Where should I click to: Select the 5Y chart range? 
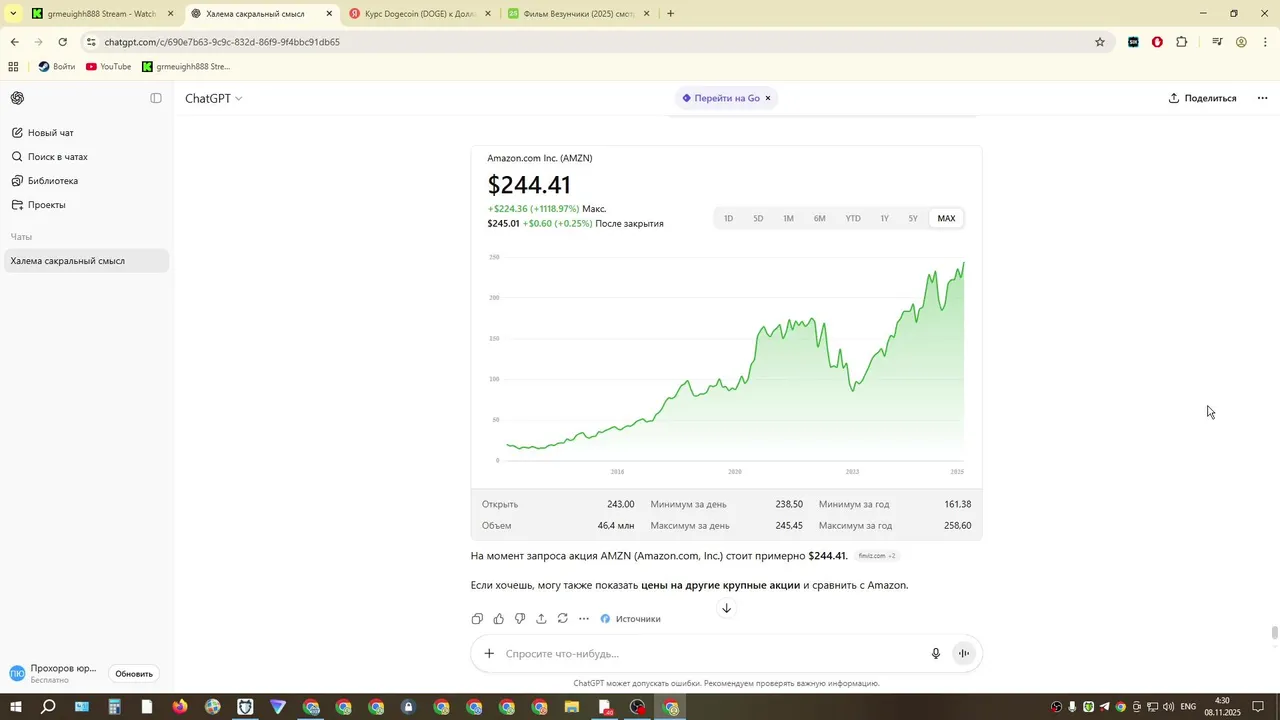(913, 218)
